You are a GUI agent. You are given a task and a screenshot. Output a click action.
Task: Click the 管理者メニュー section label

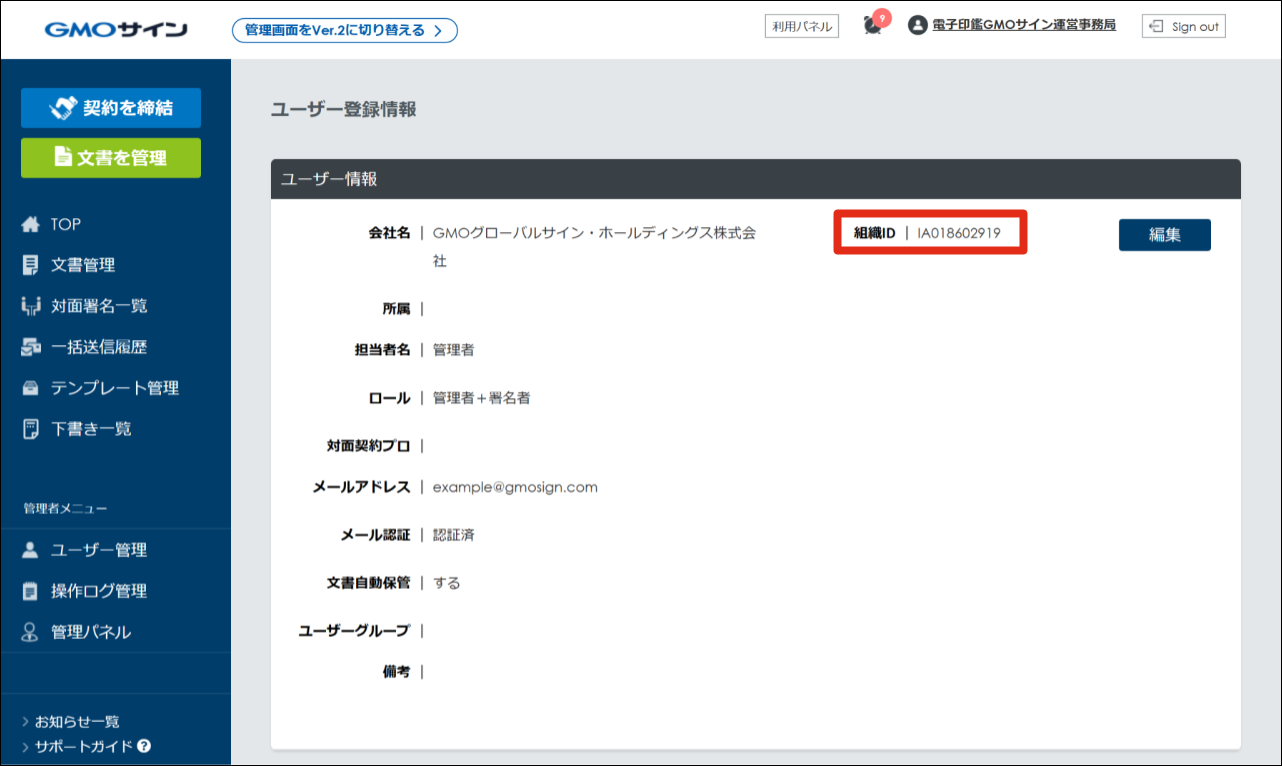65,508
